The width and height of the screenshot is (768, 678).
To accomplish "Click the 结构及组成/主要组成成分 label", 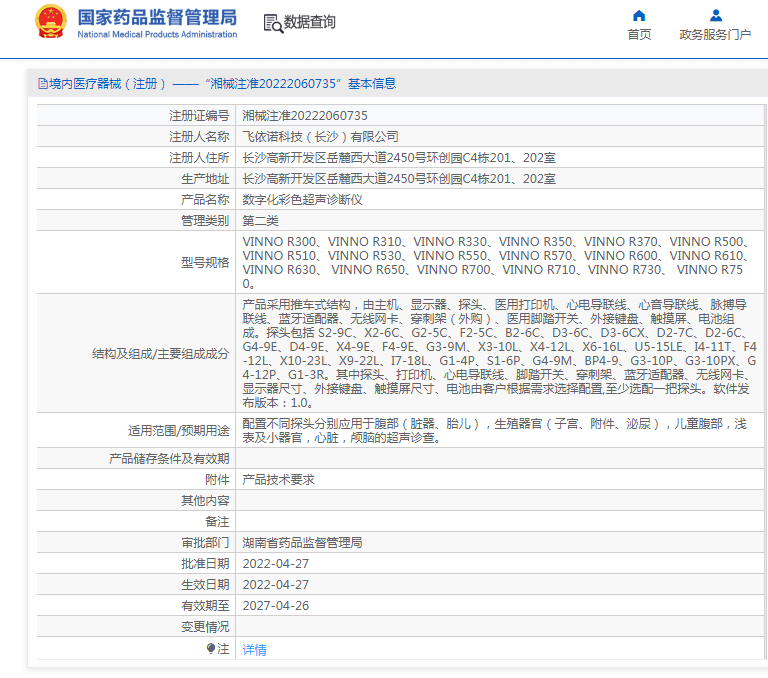I will click(x=160, y=354).
